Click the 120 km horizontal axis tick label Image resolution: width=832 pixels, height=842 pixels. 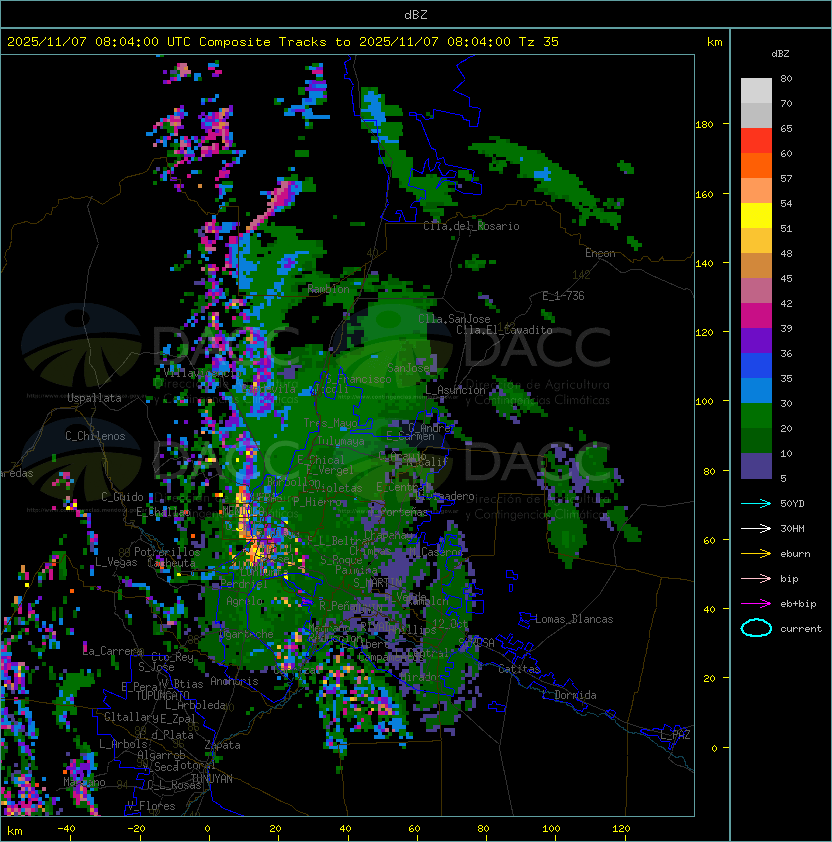621,829
